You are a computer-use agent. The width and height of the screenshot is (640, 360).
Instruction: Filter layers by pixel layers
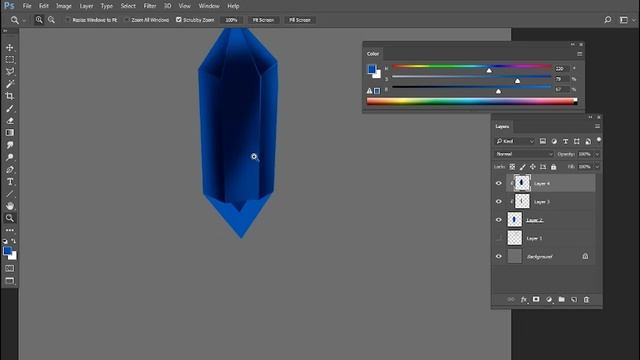click(x=542, y=141)
